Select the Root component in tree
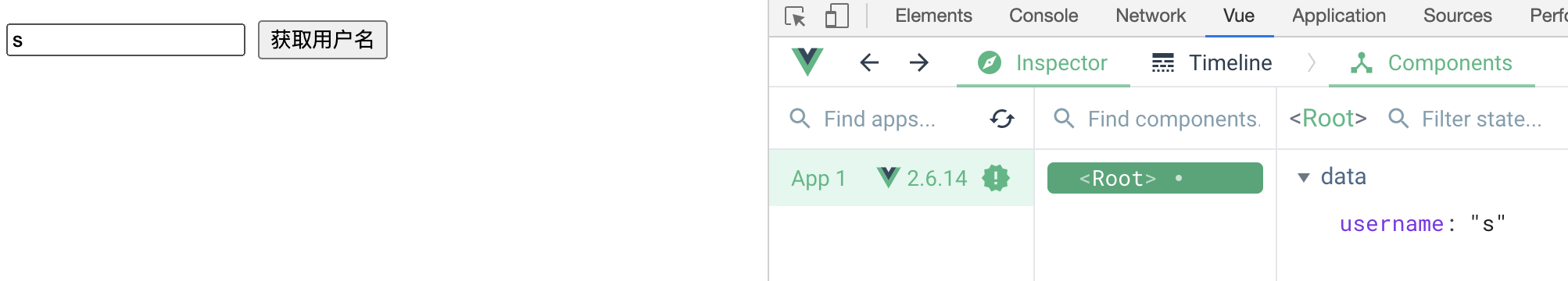Viewport: 1568px width, 281px height. (1155, 178)
